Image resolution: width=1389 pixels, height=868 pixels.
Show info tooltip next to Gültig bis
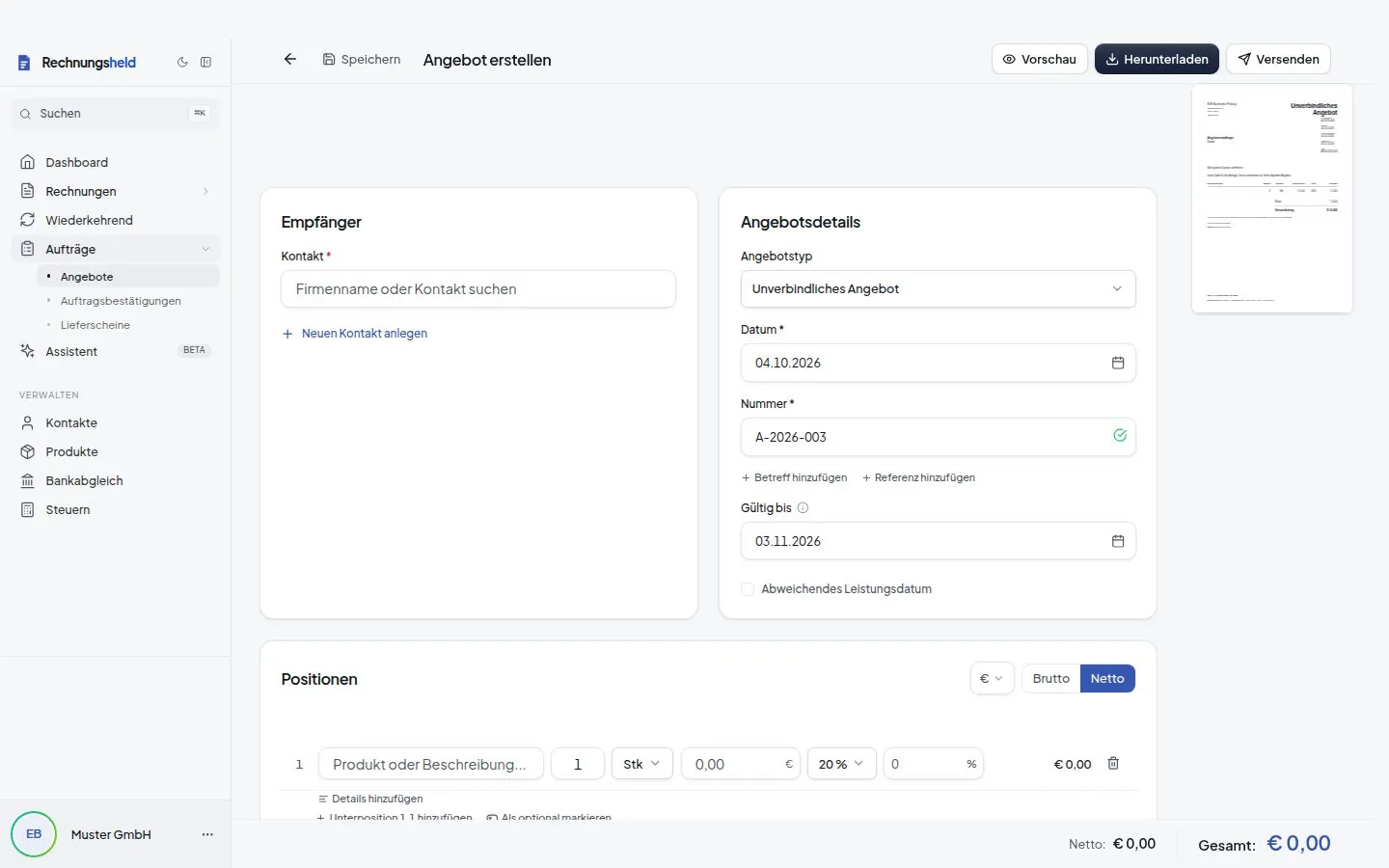pyautogui.click(x=803, y=507)
